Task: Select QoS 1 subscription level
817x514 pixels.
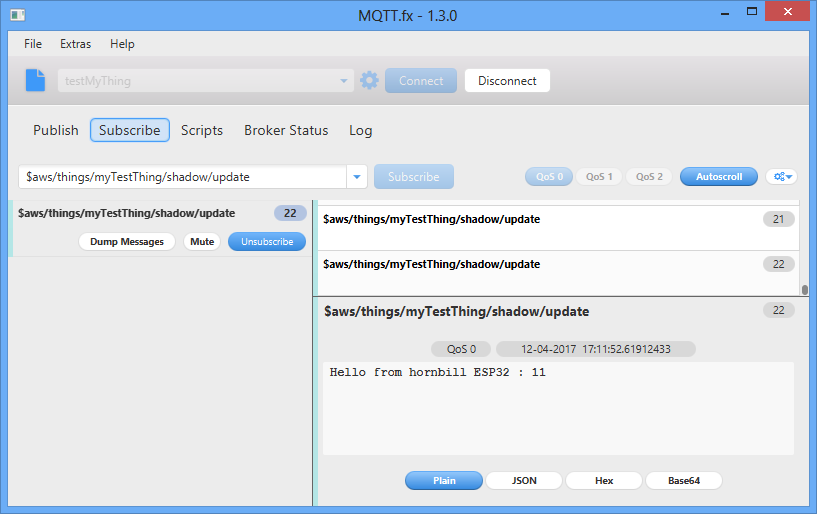Action: [599, 177]
